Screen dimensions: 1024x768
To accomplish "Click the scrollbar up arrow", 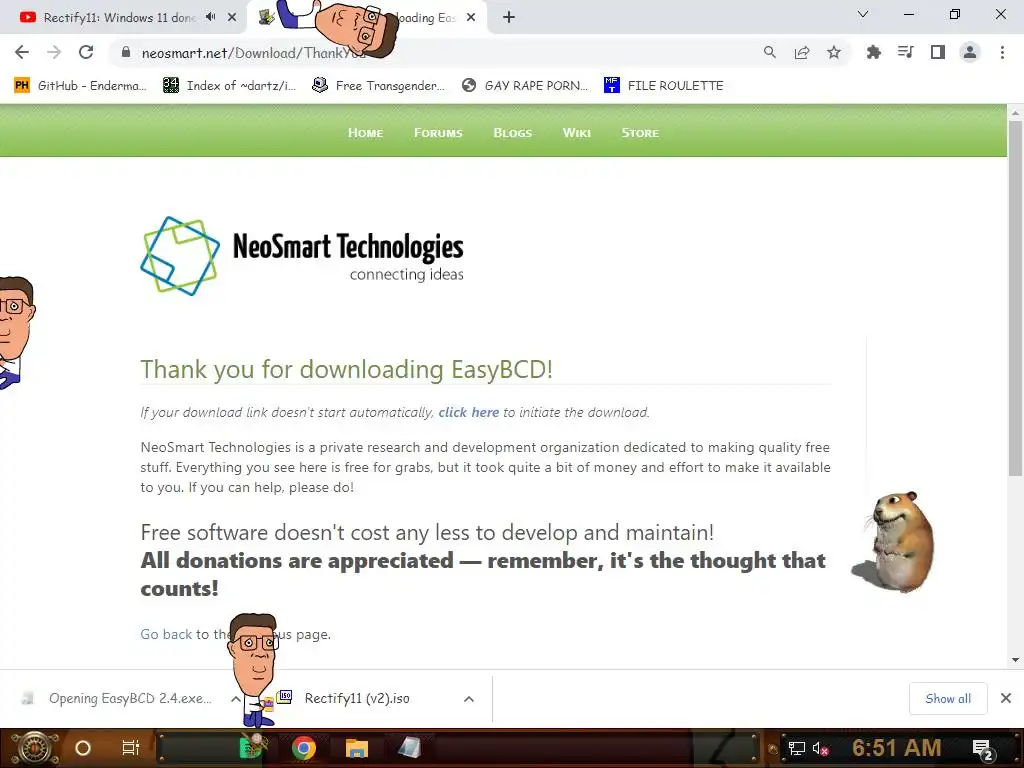I will [x=1015, y=113].
